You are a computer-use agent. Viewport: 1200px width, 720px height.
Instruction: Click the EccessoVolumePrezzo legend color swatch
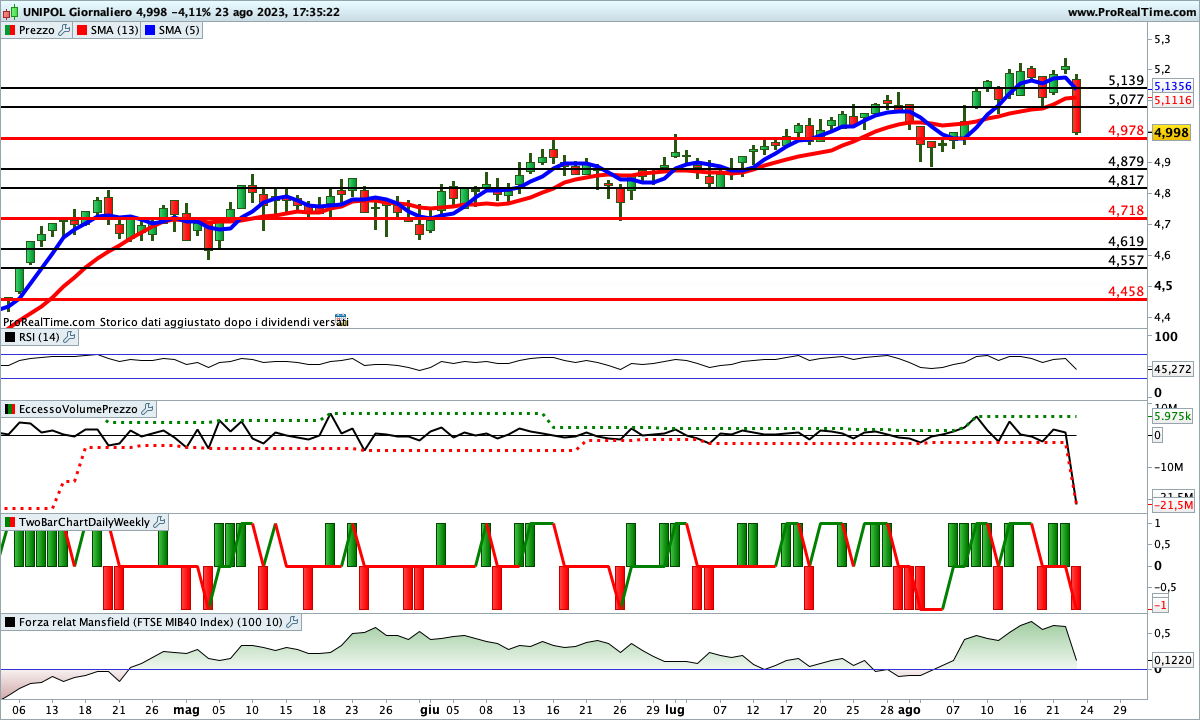pyautogui.click(x=10, y=409)
